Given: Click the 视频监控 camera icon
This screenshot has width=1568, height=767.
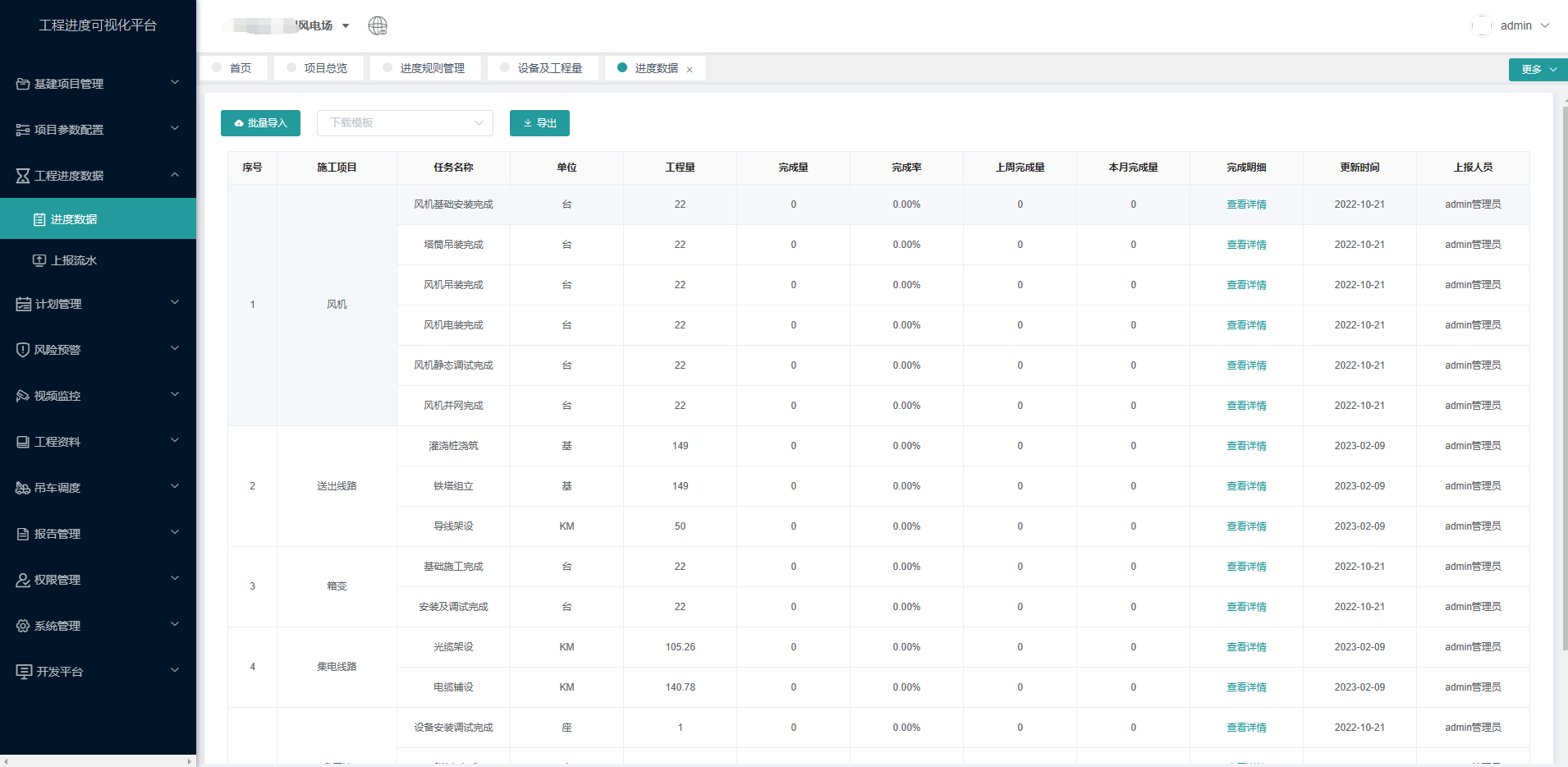Looking at the screenshot, I should [23, 396].
